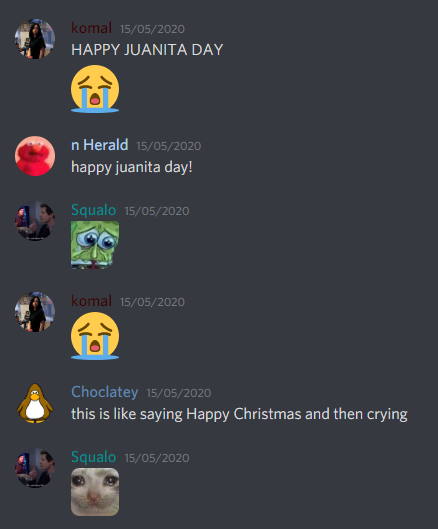Open Choclatey's penguin avatar
The image size is (438, 529).
35,403
